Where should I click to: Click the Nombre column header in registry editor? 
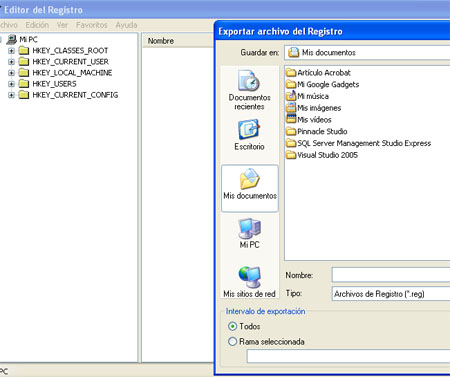click(x=178, y=41)
